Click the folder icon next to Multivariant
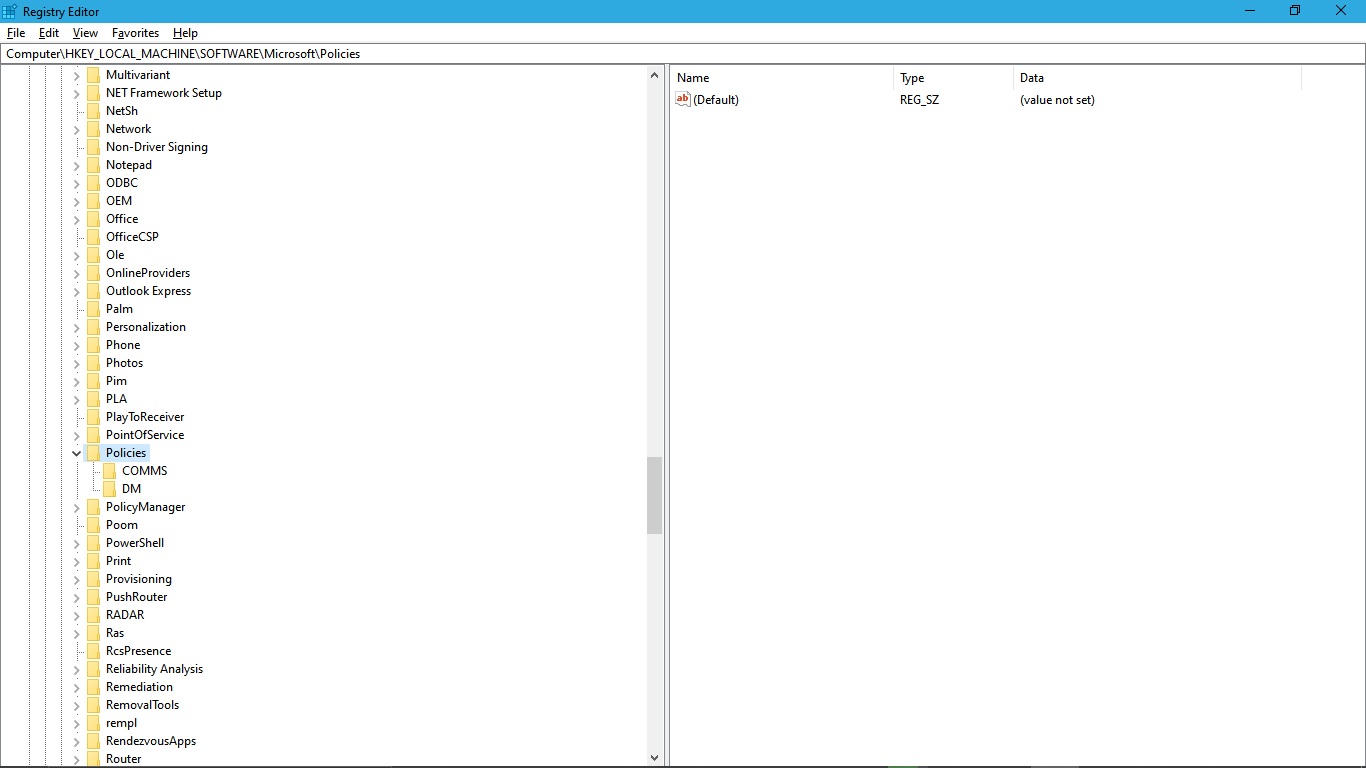Viewport: 1366px width, 768px height. [x=93, y=75]
